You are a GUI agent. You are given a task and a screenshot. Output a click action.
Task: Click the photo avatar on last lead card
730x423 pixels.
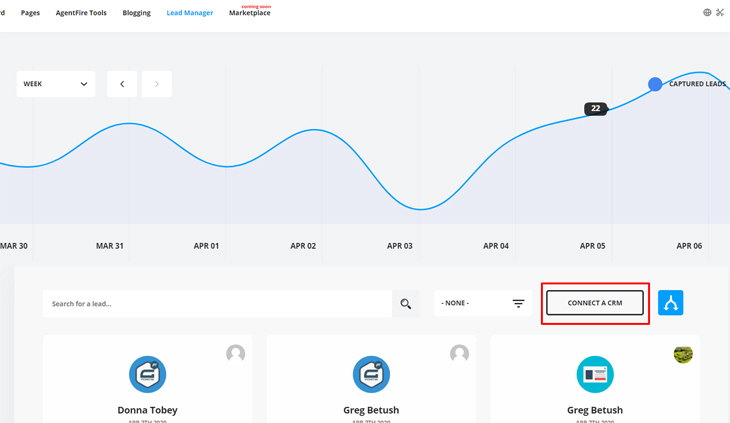coord(683,354)
